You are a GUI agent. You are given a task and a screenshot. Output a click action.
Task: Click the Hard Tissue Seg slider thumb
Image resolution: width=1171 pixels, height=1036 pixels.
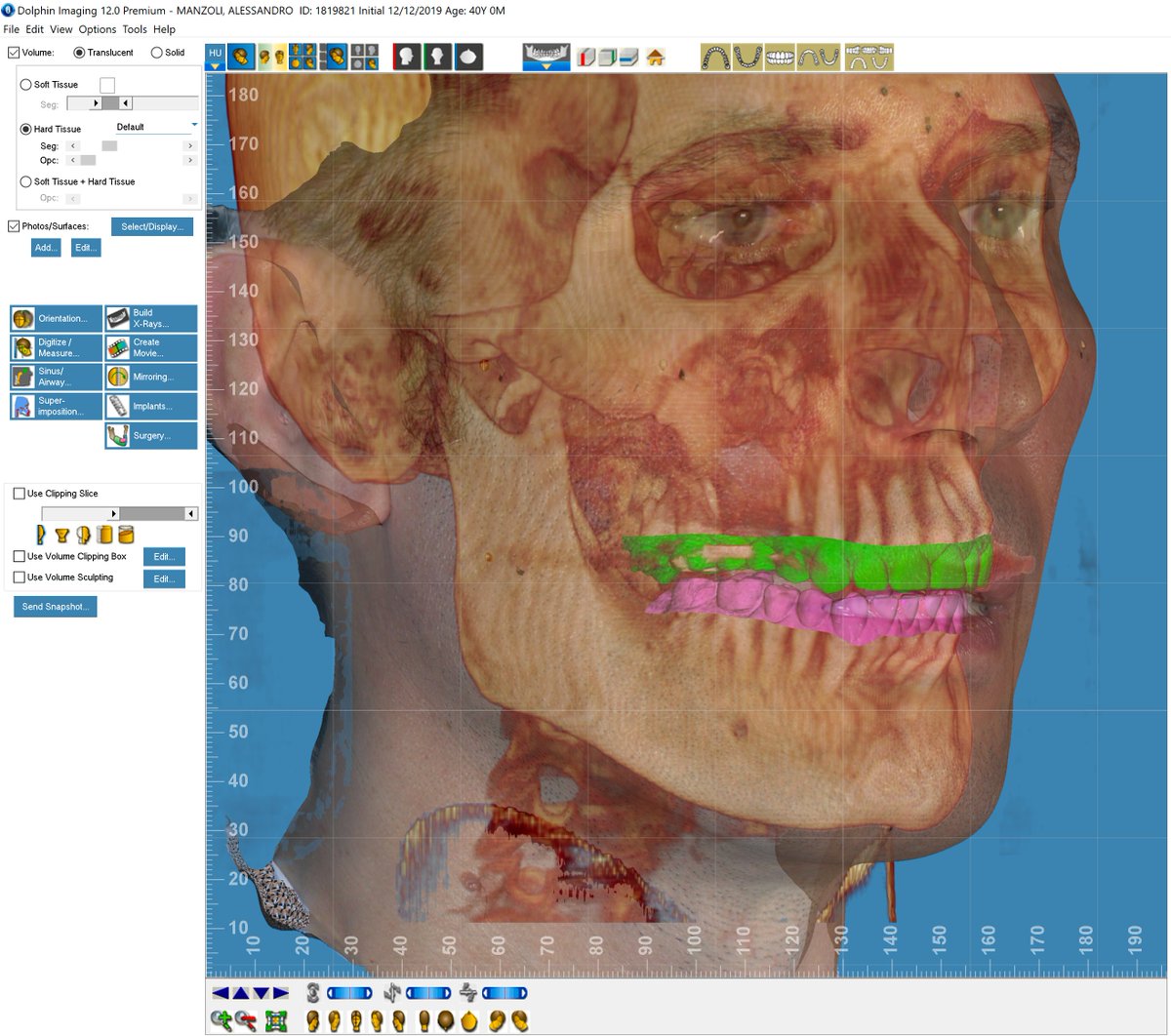[109, 145]
